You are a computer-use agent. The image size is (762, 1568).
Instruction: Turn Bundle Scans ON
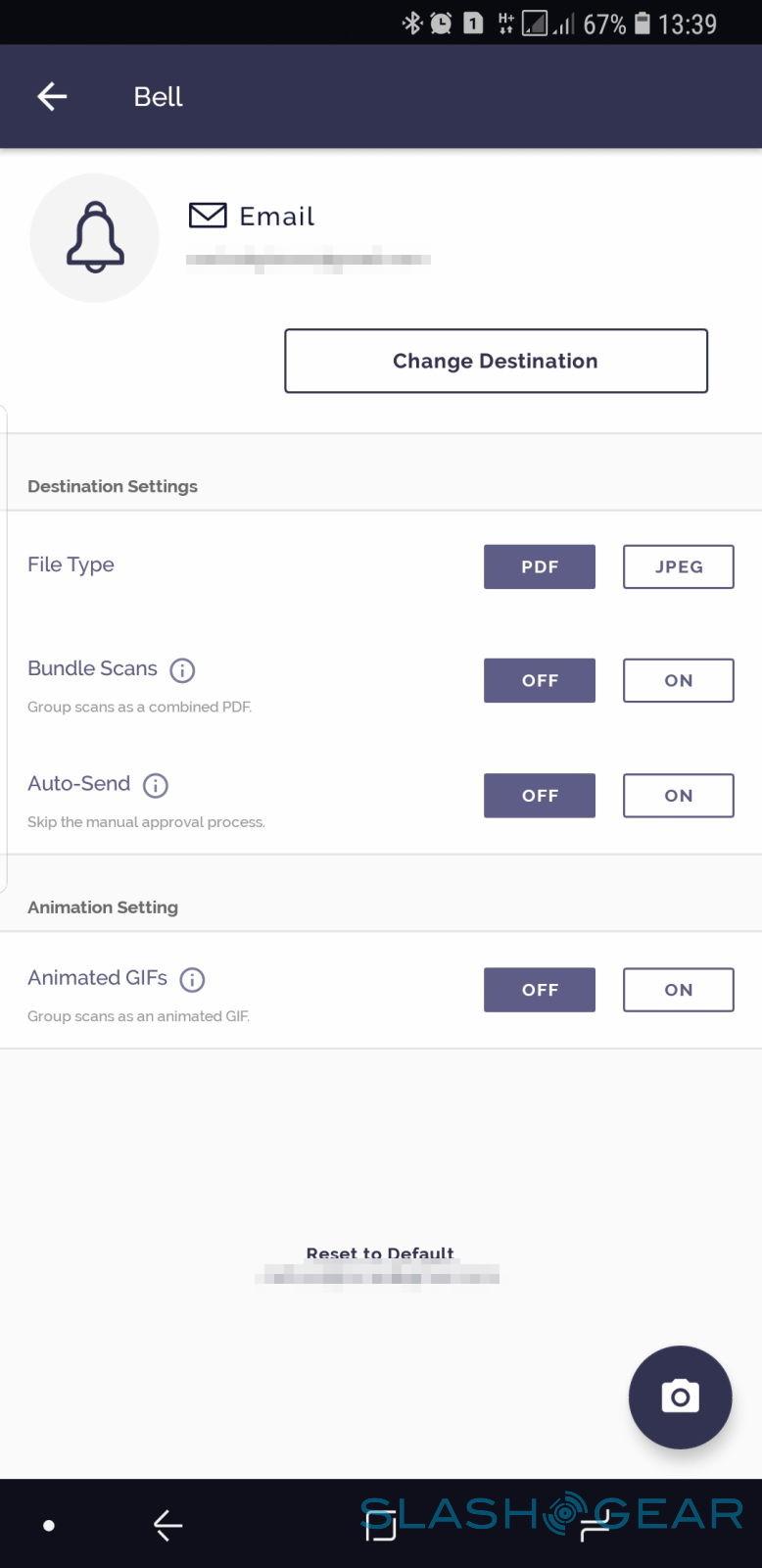click(678, 680)
